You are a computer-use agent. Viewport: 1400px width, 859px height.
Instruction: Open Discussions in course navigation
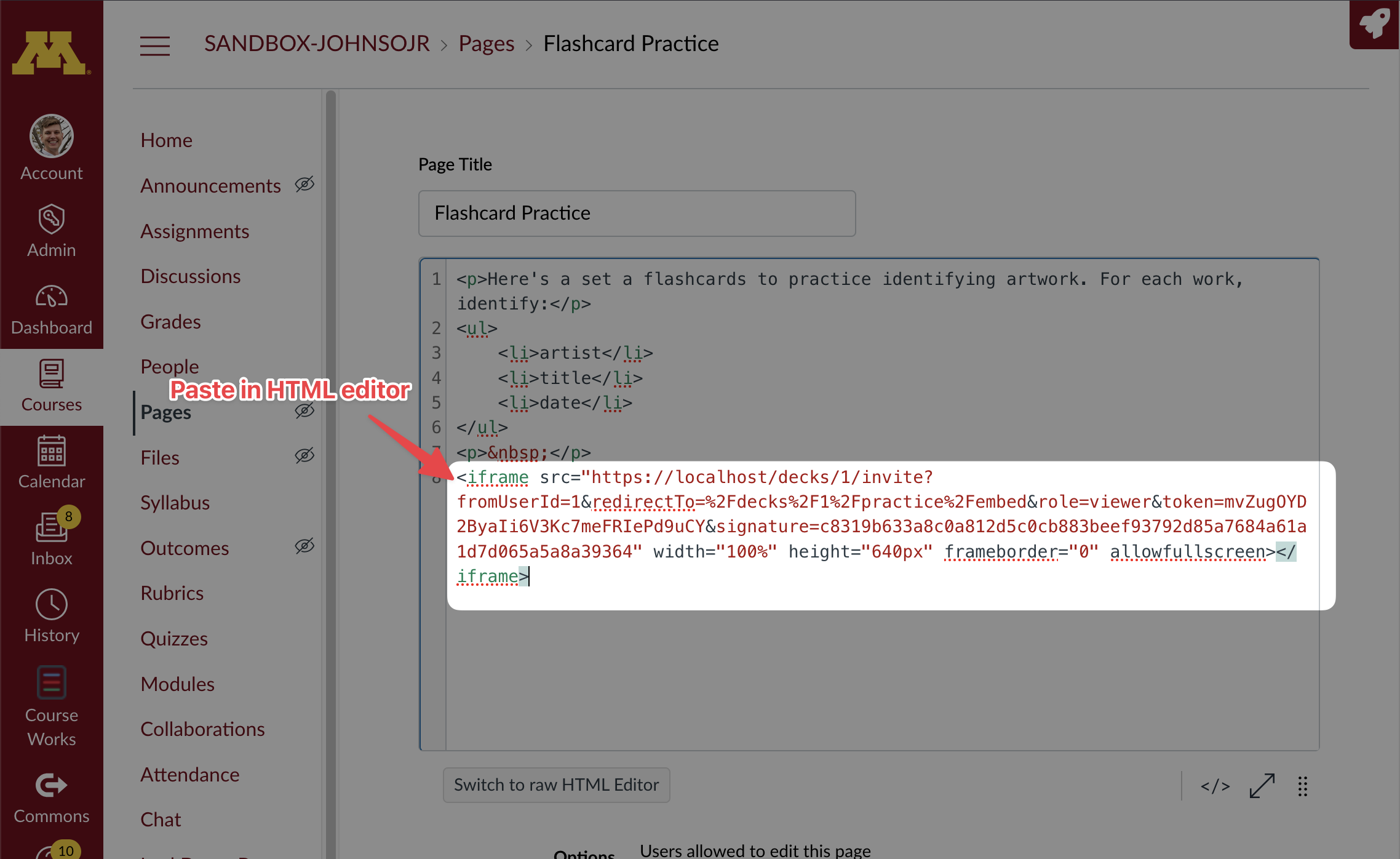(190, 276)
